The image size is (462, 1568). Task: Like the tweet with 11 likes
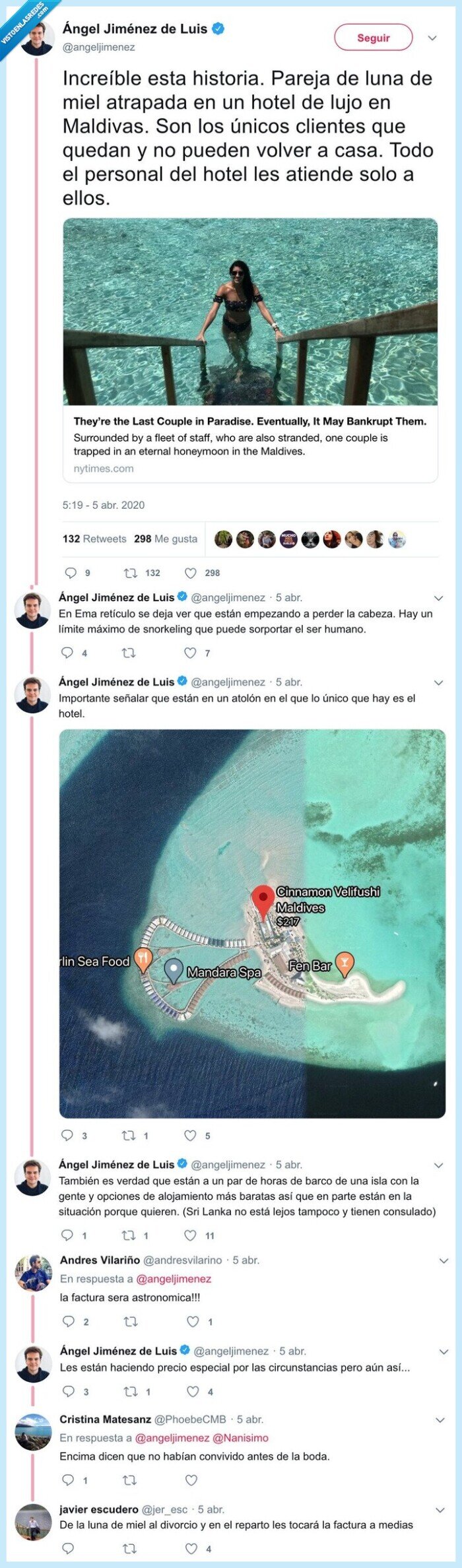(x=190, y=1235)
